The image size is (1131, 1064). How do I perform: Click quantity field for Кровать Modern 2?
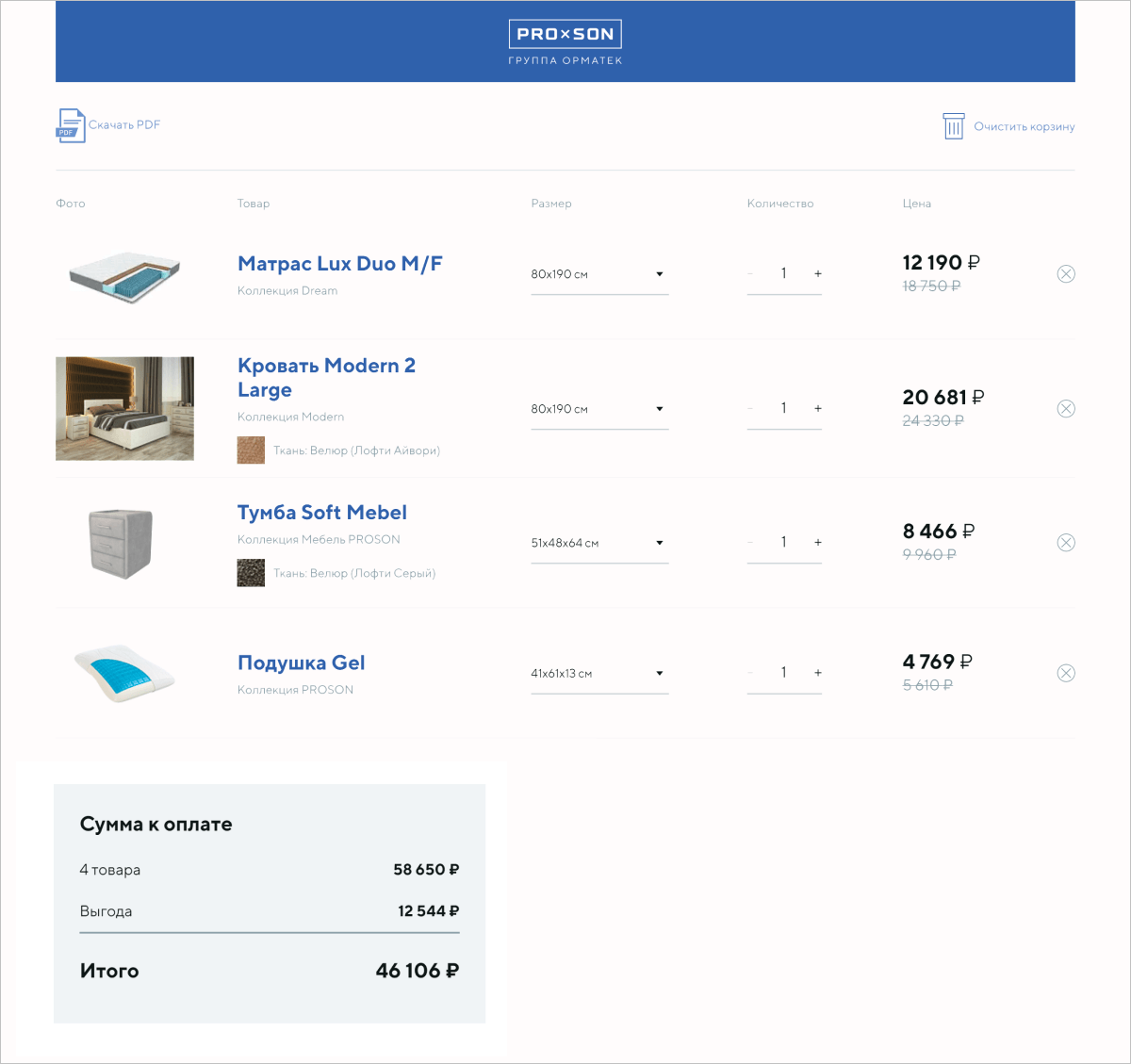784,408
